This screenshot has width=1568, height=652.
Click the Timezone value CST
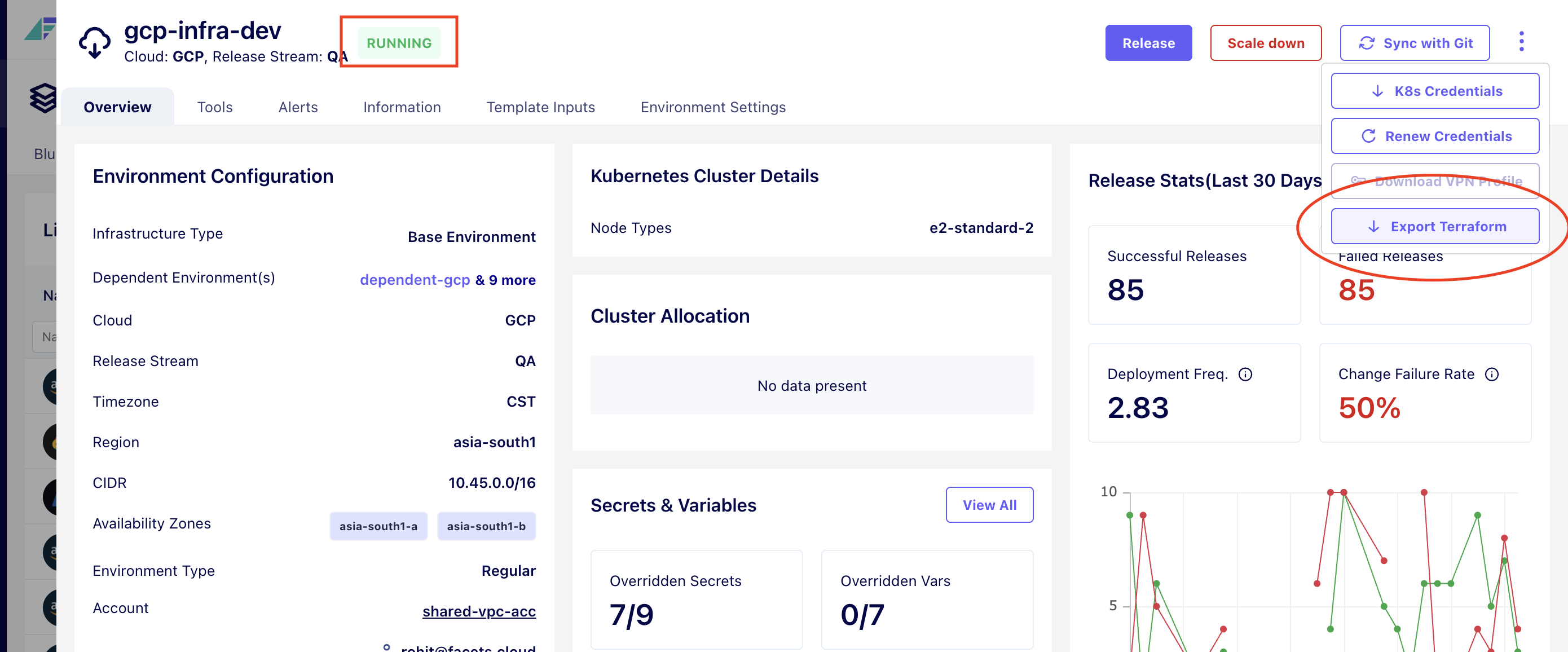click(x=521, y=402)
